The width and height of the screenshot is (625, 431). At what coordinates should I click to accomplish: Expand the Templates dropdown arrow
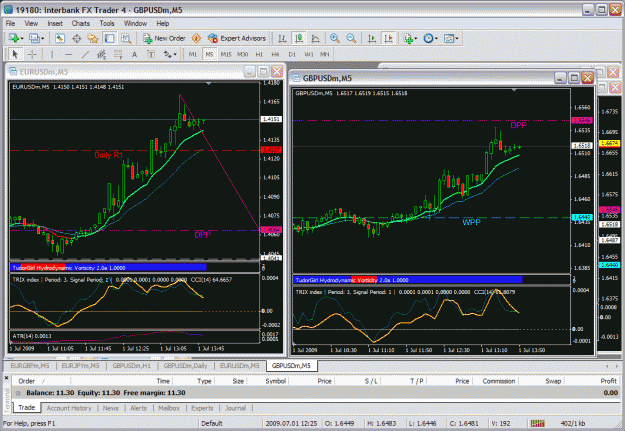click(457, 39)
